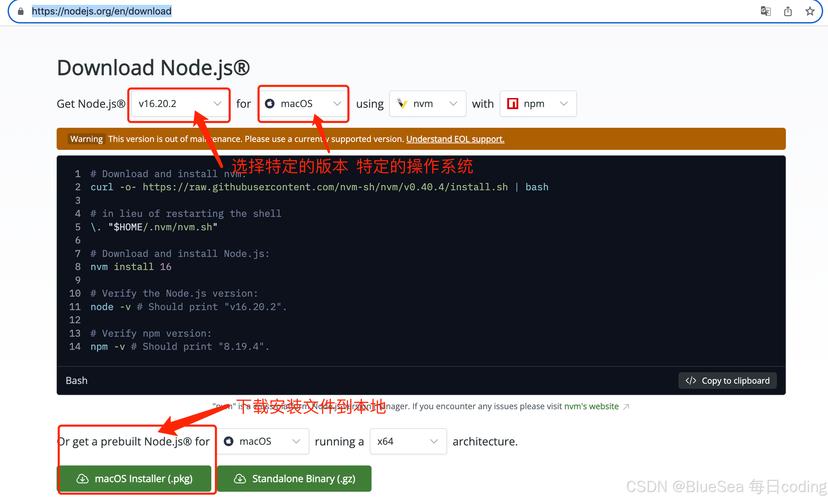Image resolution: width=828 pixels, height=500 pixels.
Task: Click the '# in lieu of restarting the shell' comment
Action: (185, 214)
